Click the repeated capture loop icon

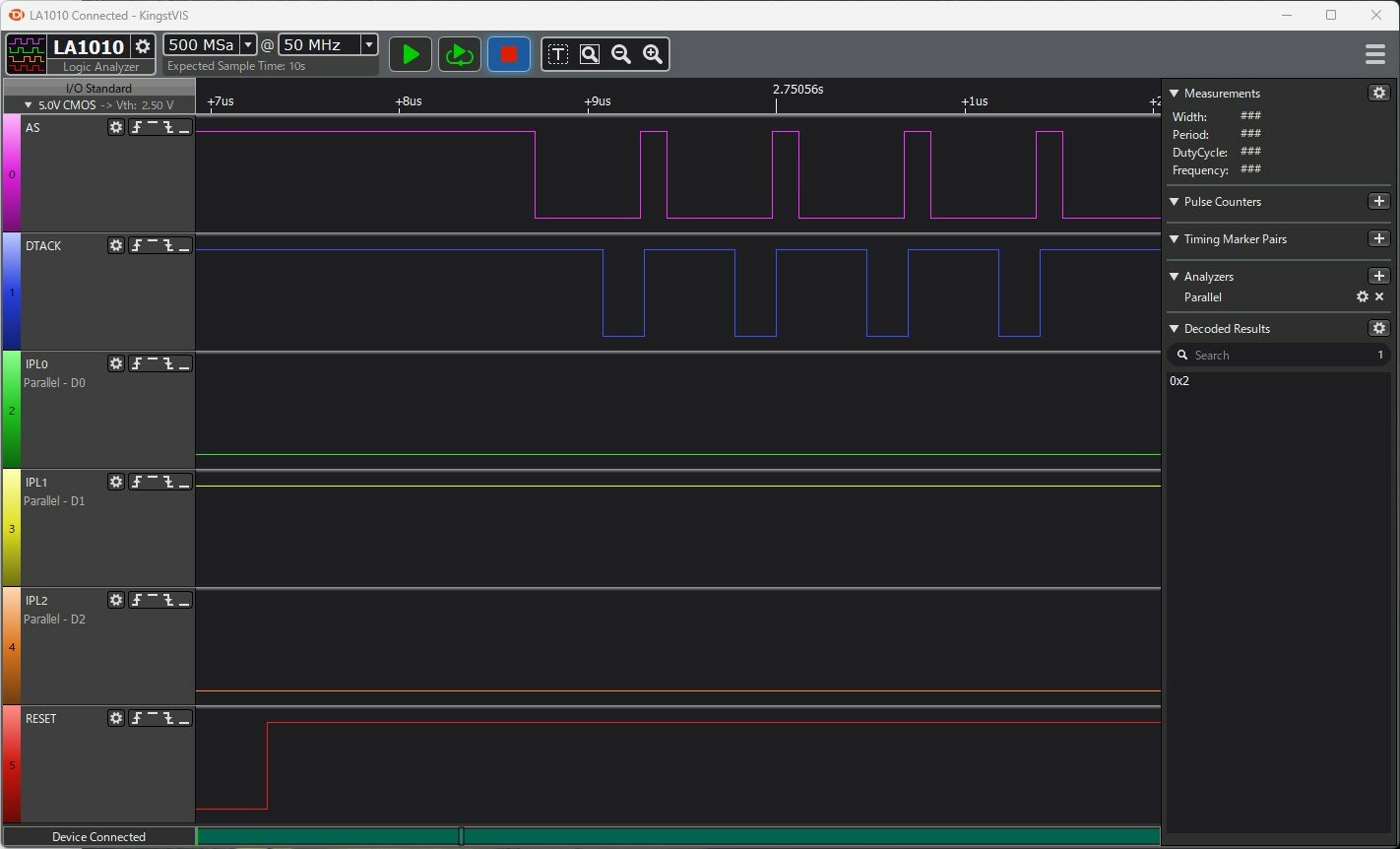[x=459, y=54]
